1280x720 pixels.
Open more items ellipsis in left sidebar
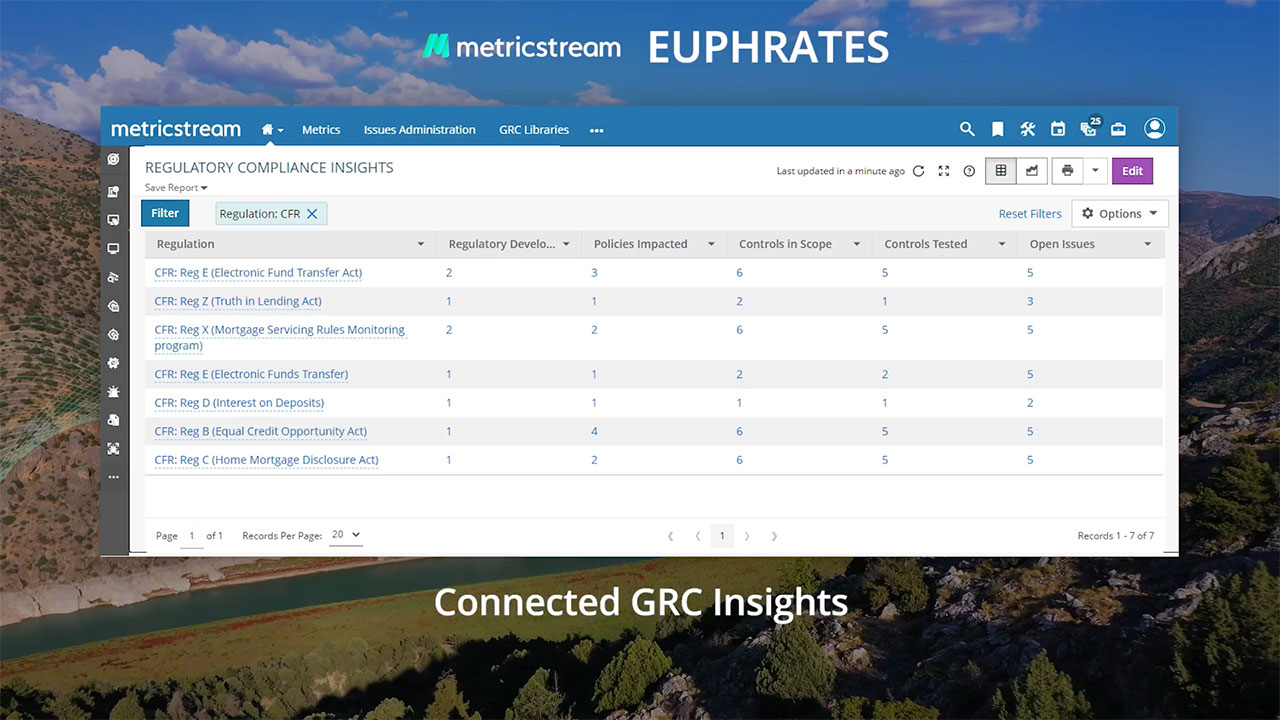[114, 477]
